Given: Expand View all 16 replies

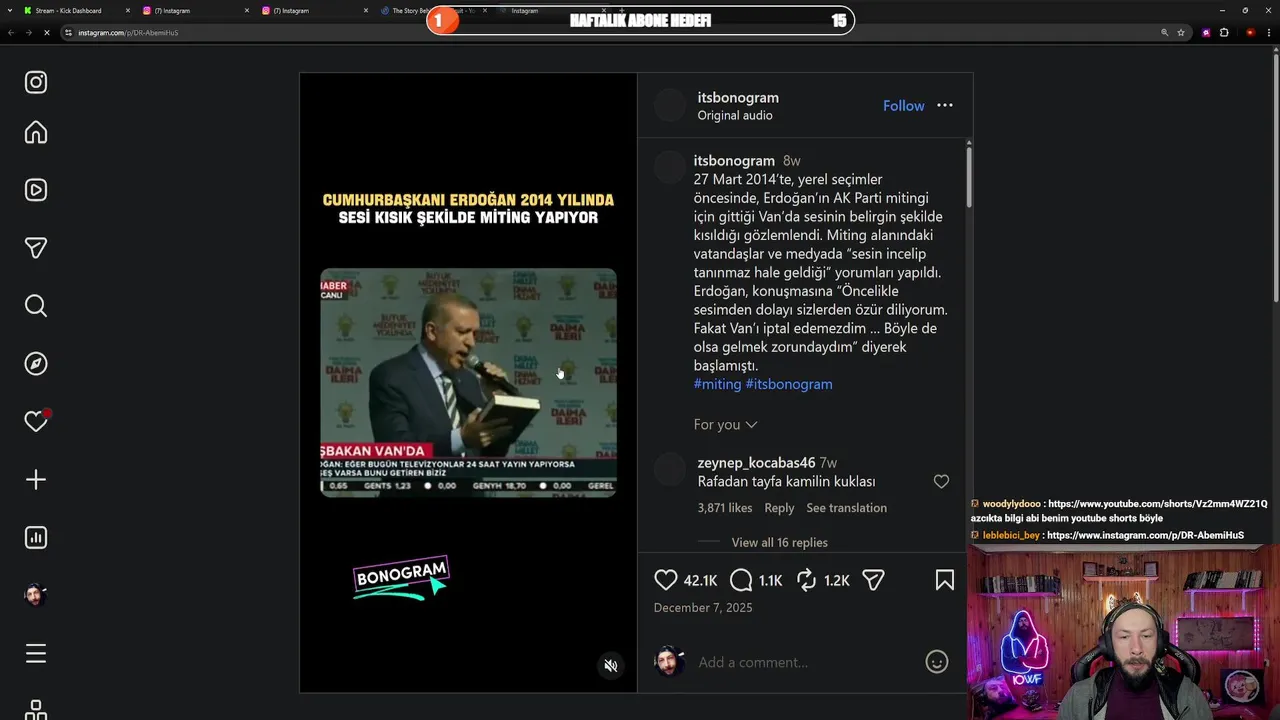Looking at the screenshot, I should click(779, 542).
